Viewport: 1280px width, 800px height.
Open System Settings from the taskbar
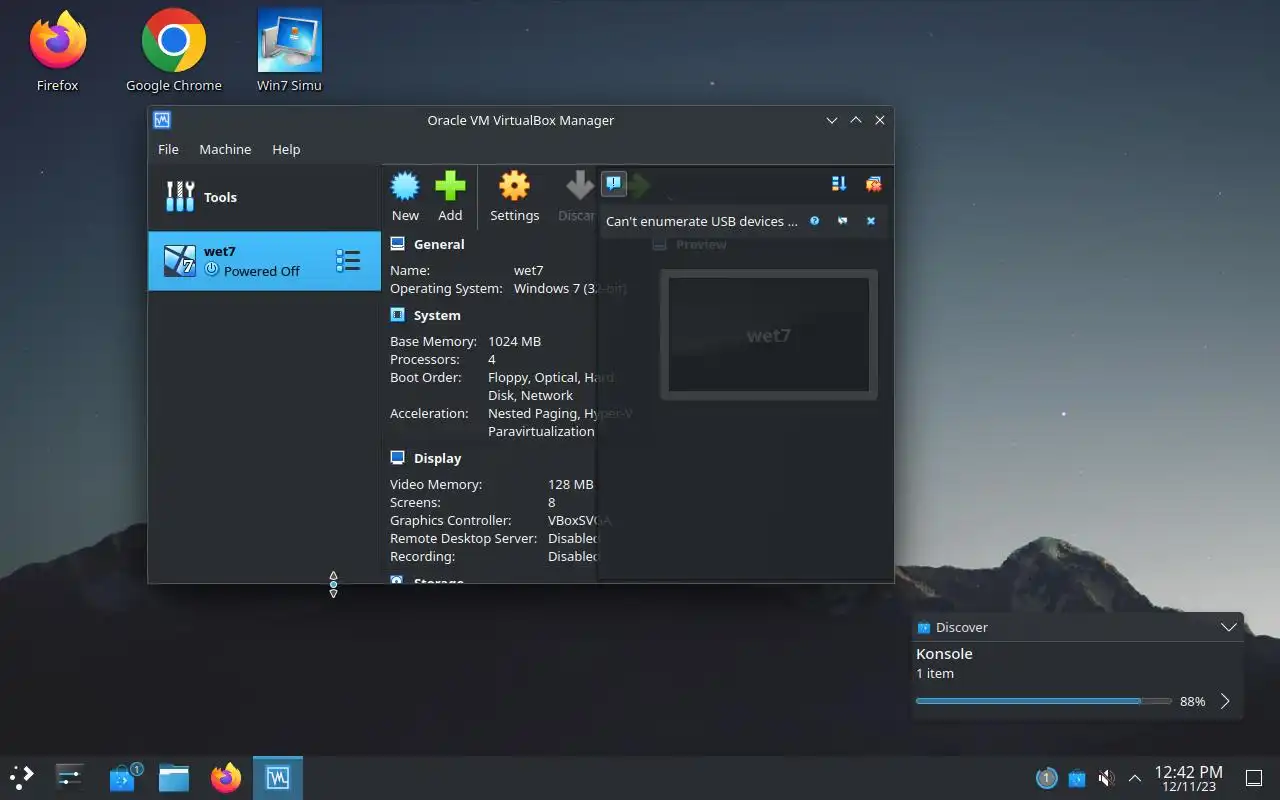click(x=70, y=777)
